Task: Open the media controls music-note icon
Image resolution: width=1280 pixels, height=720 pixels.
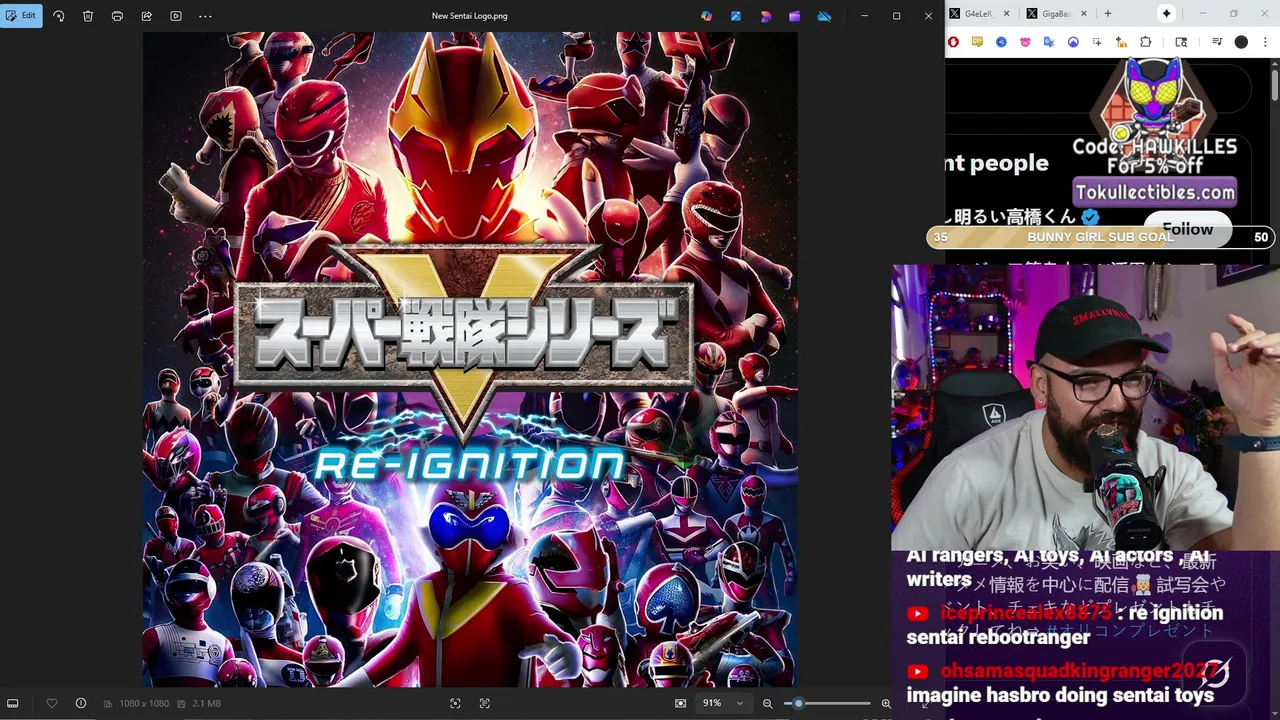Action: tap(1217, 42)
